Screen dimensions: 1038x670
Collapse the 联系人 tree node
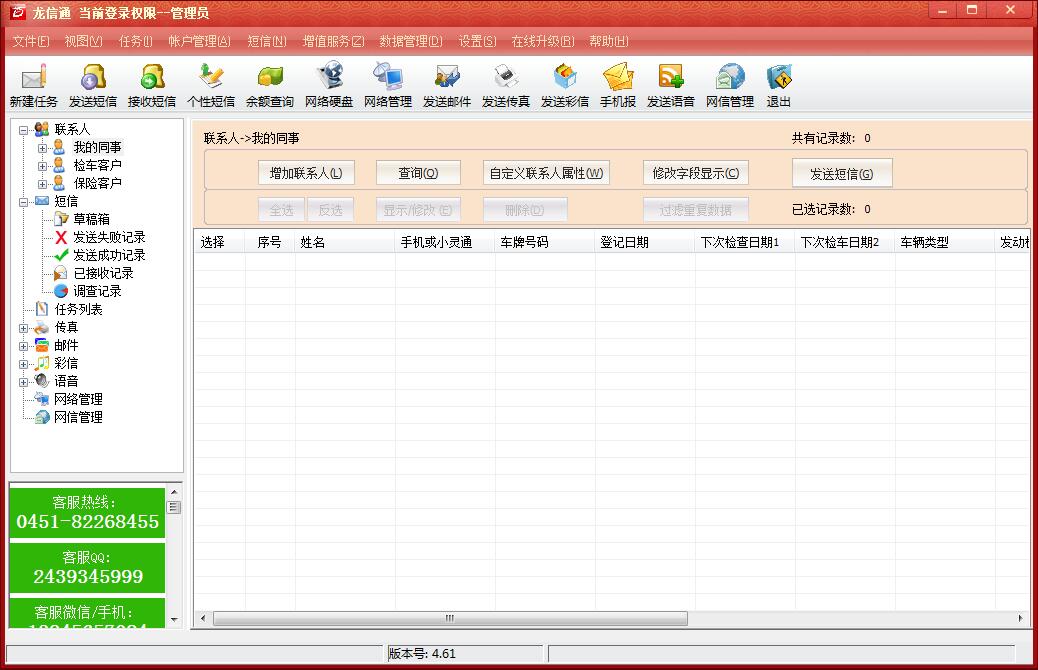[x=24, y=129]
